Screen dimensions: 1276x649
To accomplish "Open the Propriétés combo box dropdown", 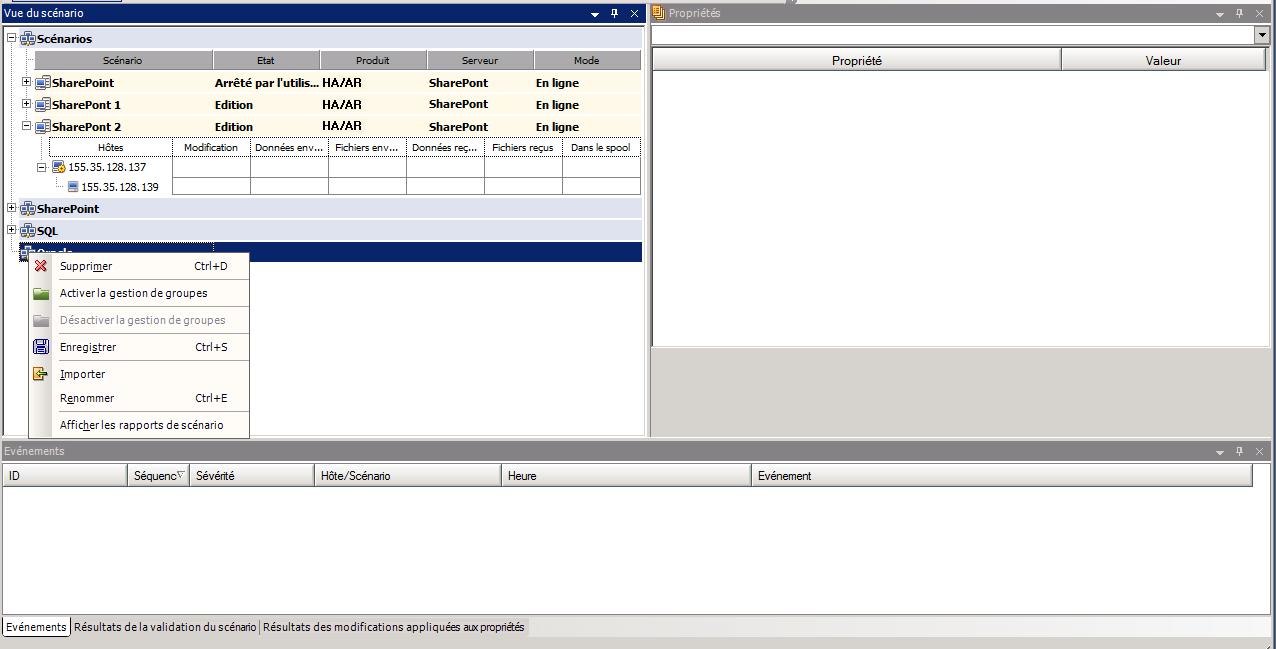I will pyautogui.click(x=1262, y=35).
